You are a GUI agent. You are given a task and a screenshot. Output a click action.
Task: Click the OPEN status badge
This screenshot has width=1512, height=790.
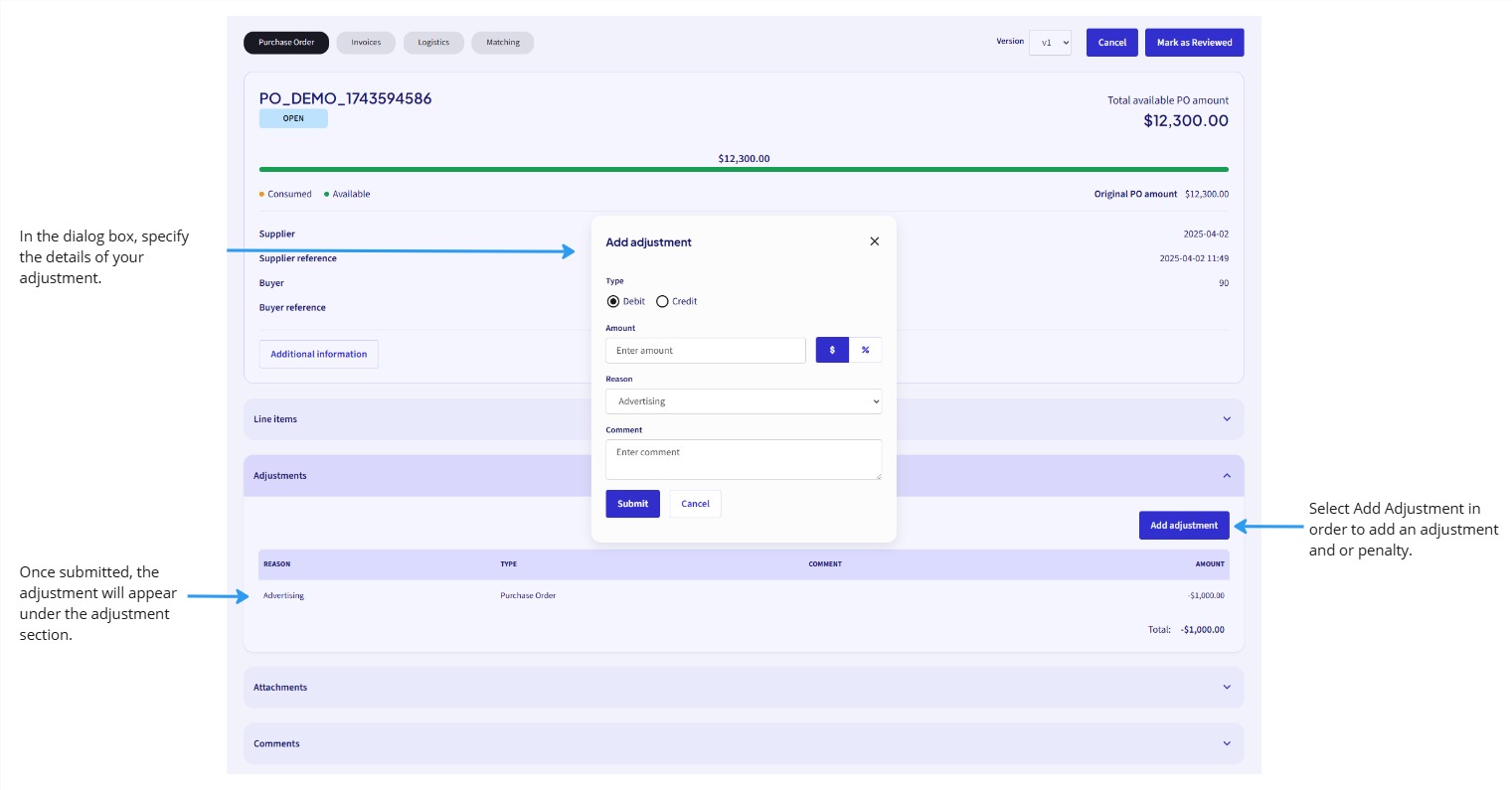point(293,118)
